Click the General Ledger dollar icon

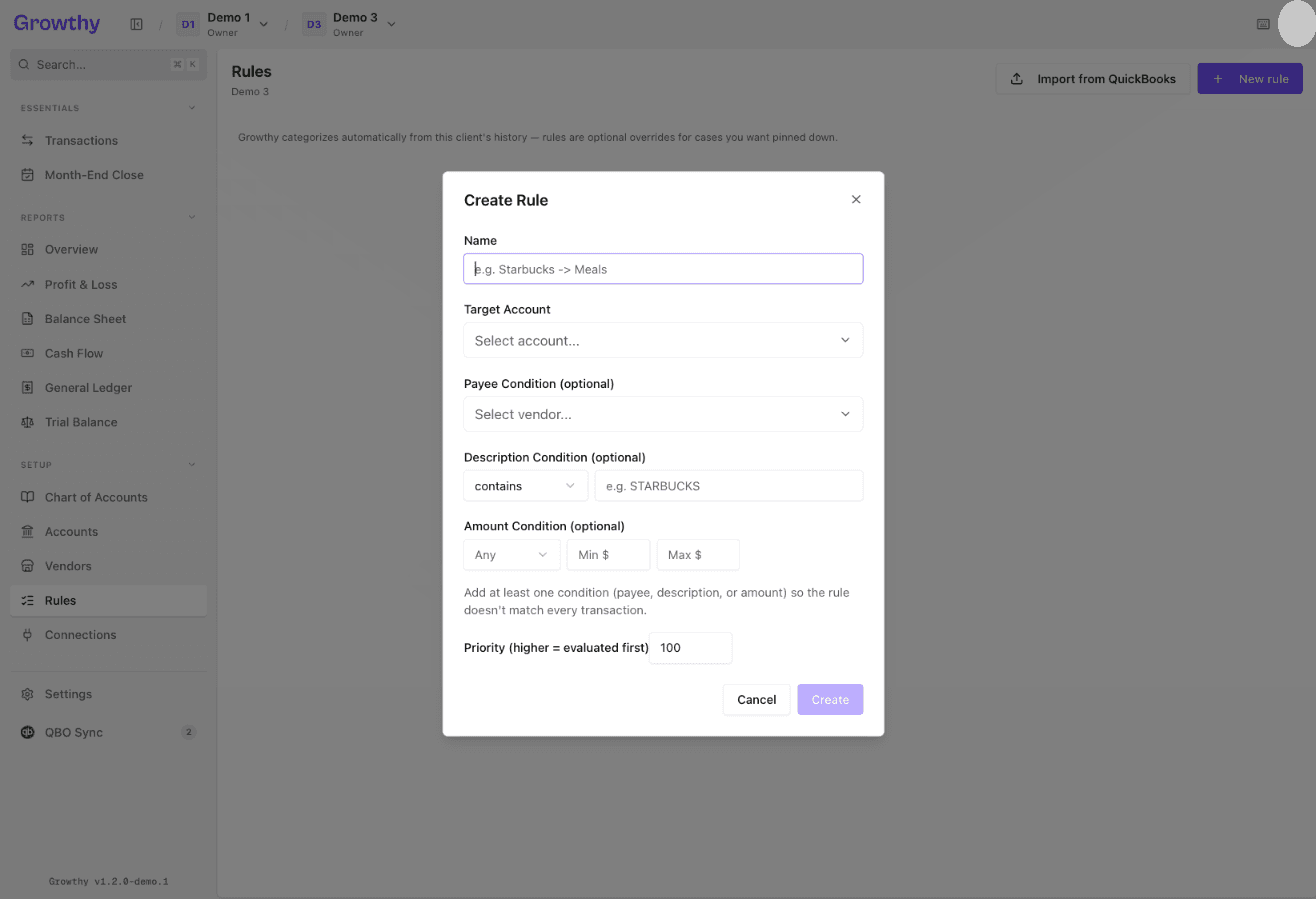coord(28,388)
